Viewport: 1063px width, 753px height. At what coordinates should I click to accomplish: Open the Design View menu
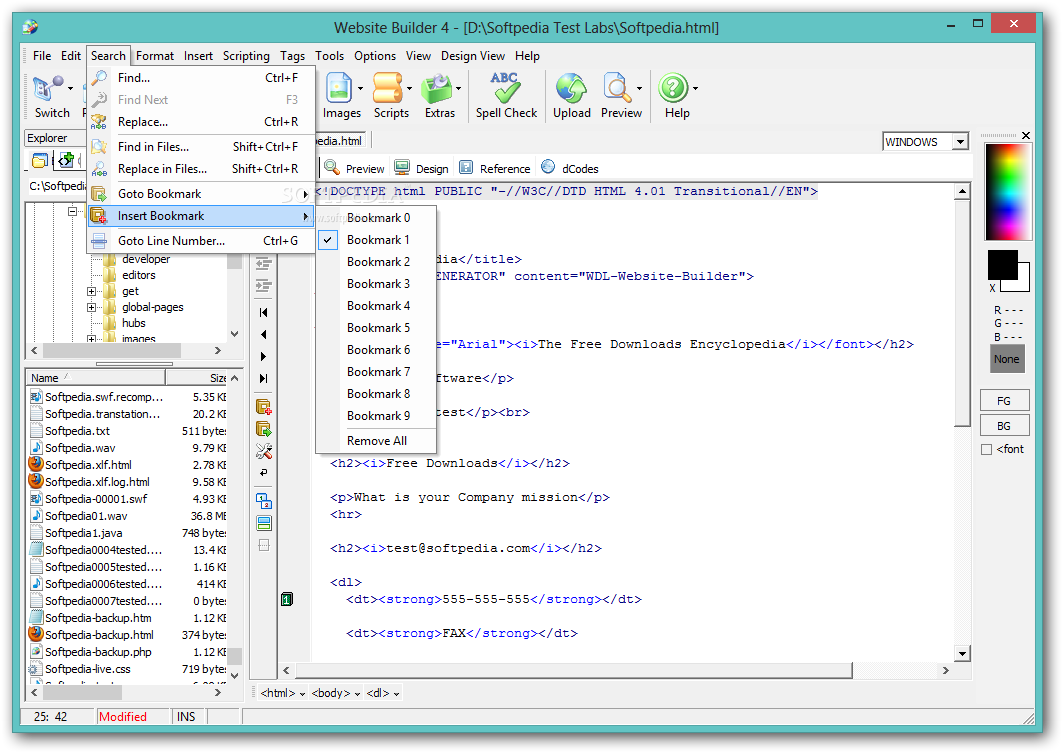click(473, 56)
